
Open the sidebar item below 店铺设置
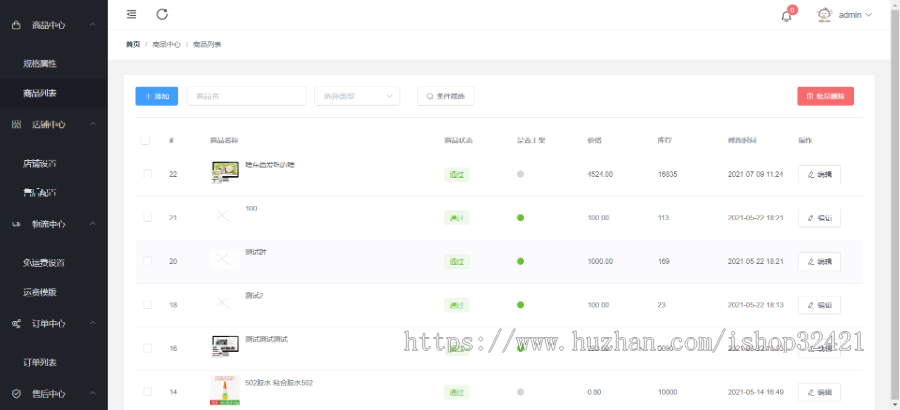40,192
